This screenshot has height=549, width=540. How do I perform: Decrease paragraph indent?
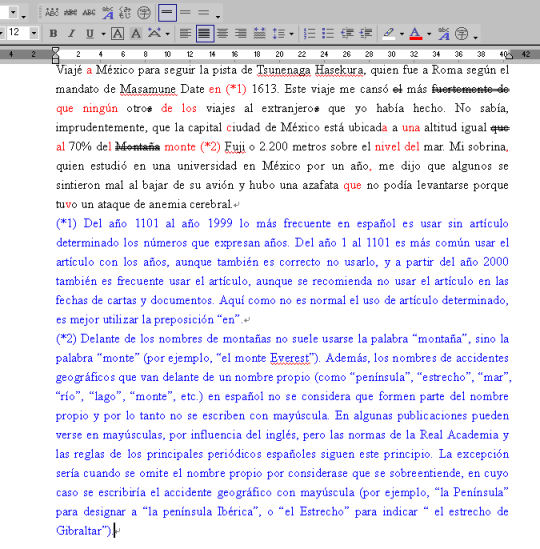pyautogui.click(x=347, y=34)
